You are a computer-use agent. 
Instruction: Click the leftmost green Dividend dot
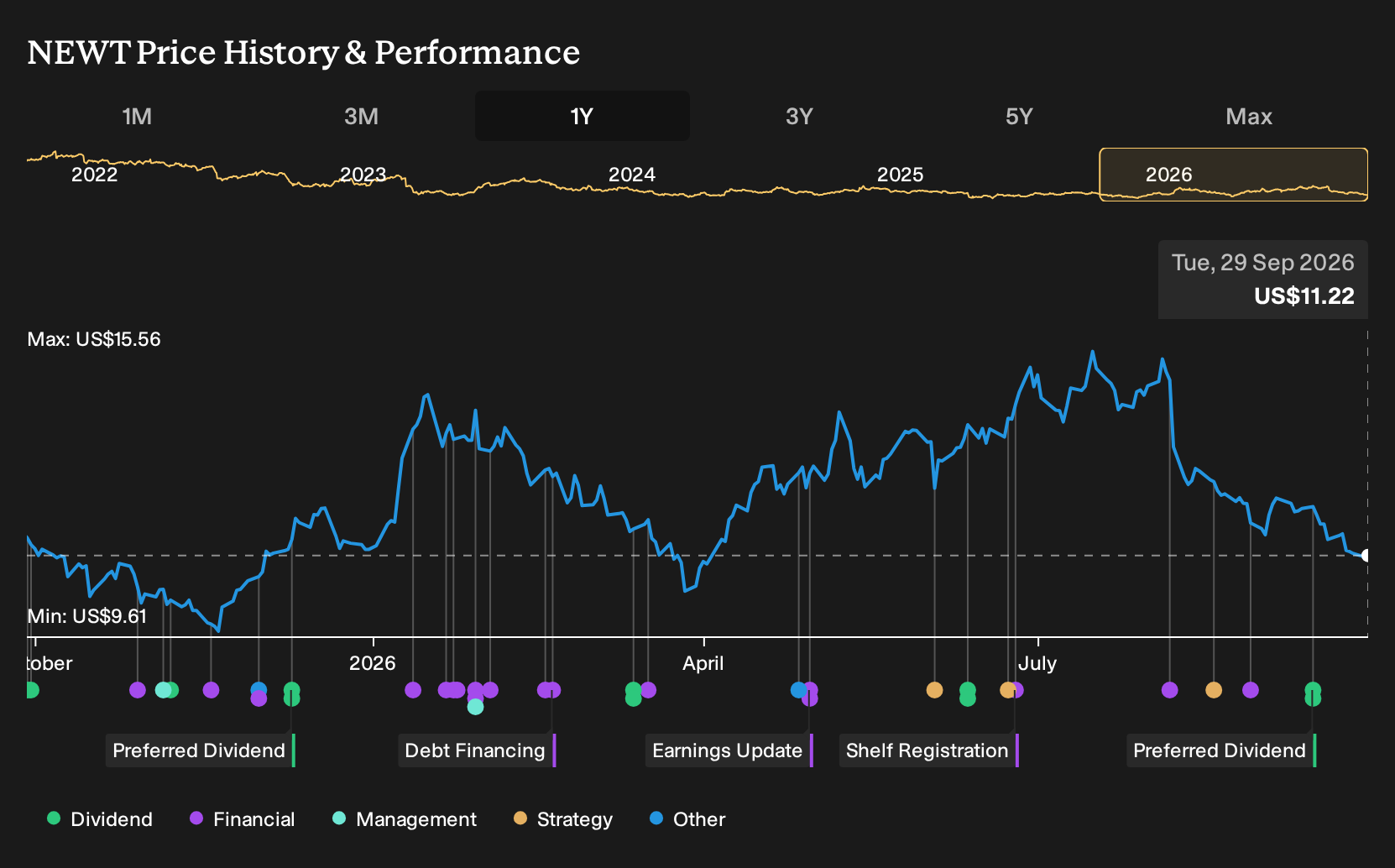pyautogui.click(x=31, y=690)
